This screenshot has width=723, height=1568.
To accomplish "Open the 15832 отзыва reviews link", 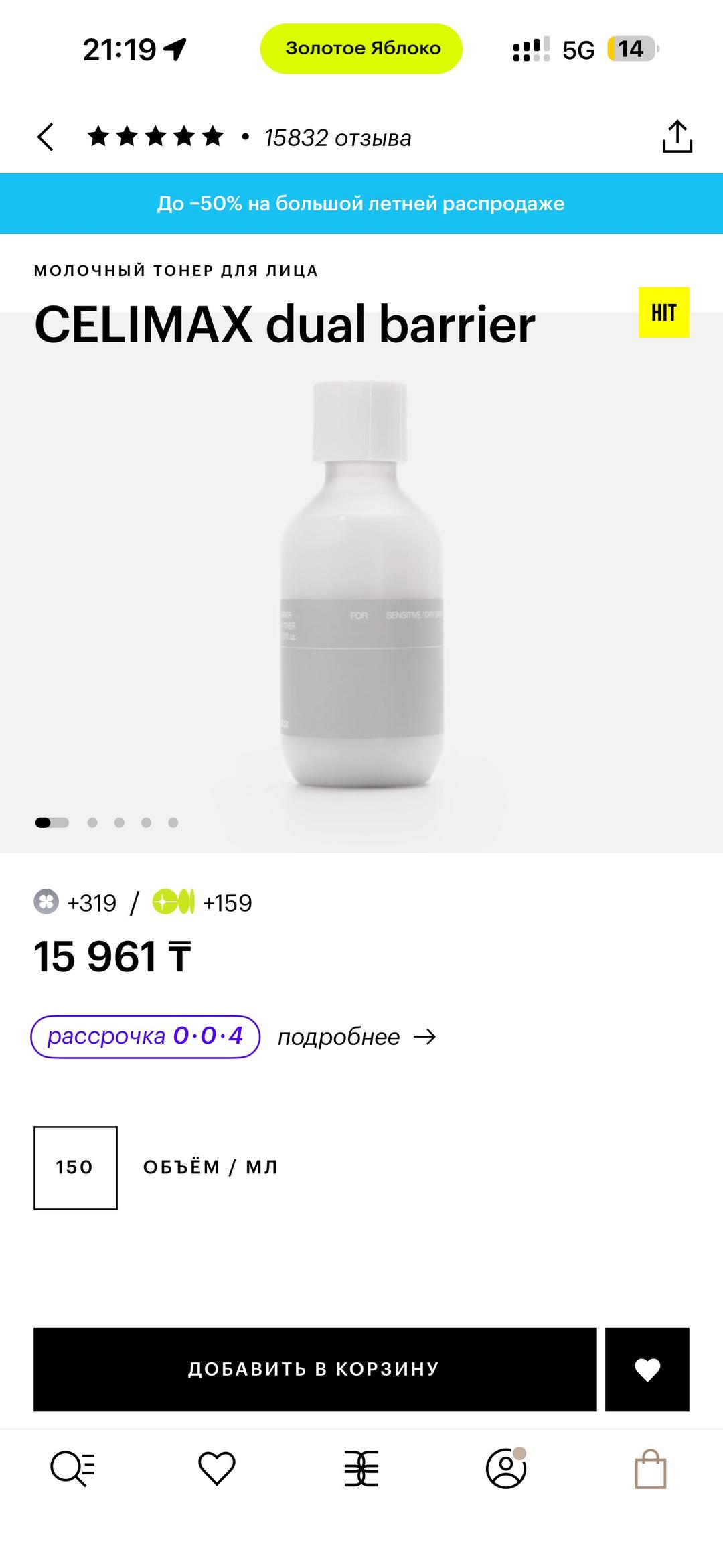I will click(337, 138).
